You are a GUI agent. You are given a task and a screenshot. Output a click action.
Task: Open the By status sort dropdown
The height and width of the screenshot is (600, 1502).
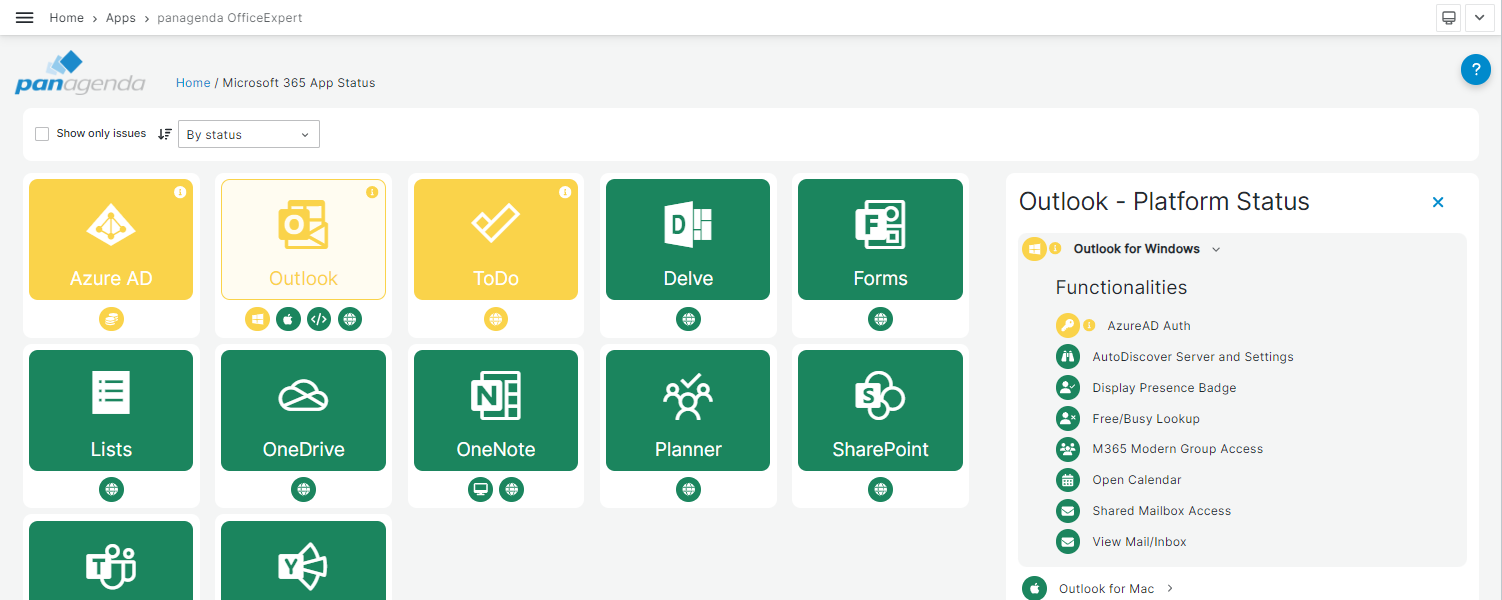(249, 134)
